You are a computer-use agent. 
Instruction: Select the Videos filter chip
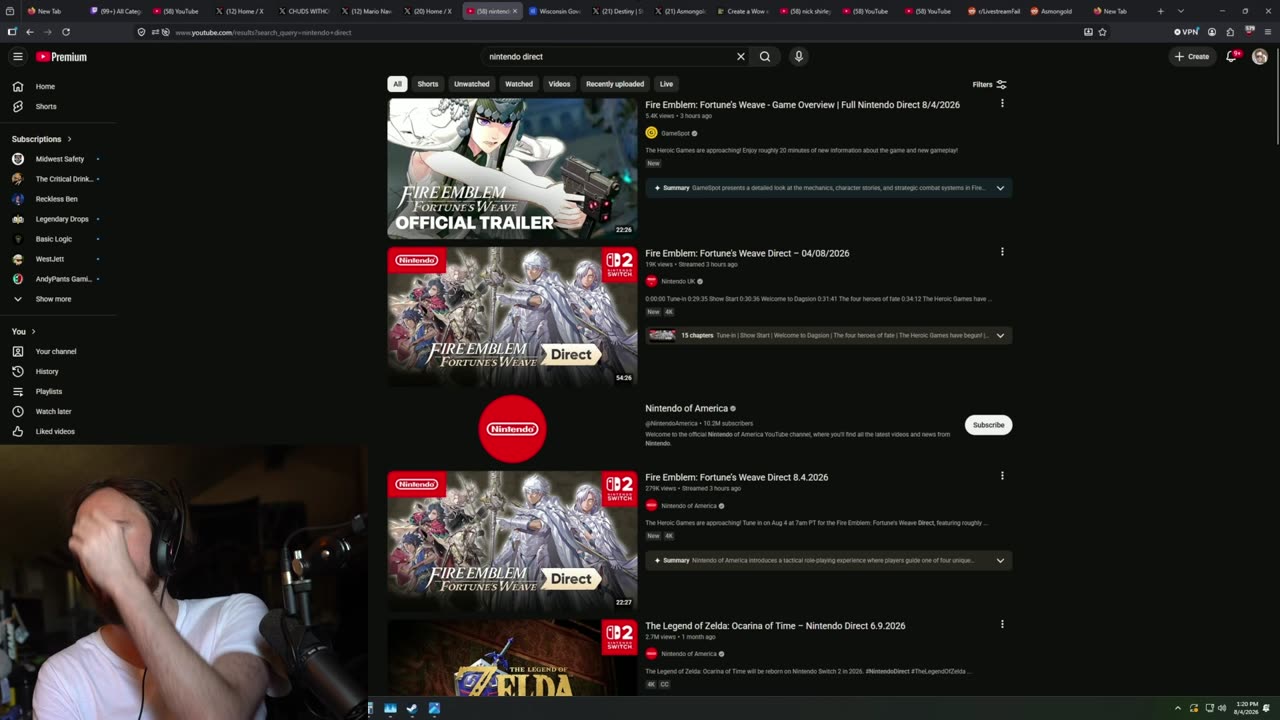click(559, 84)
